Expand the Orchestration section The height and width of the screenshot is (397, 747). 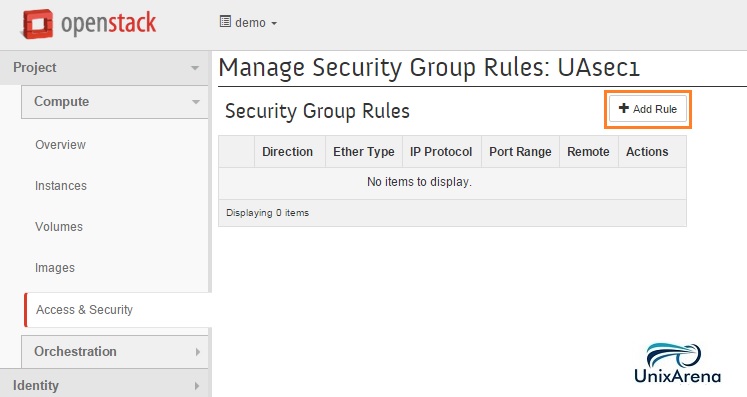tap(115, 352)
